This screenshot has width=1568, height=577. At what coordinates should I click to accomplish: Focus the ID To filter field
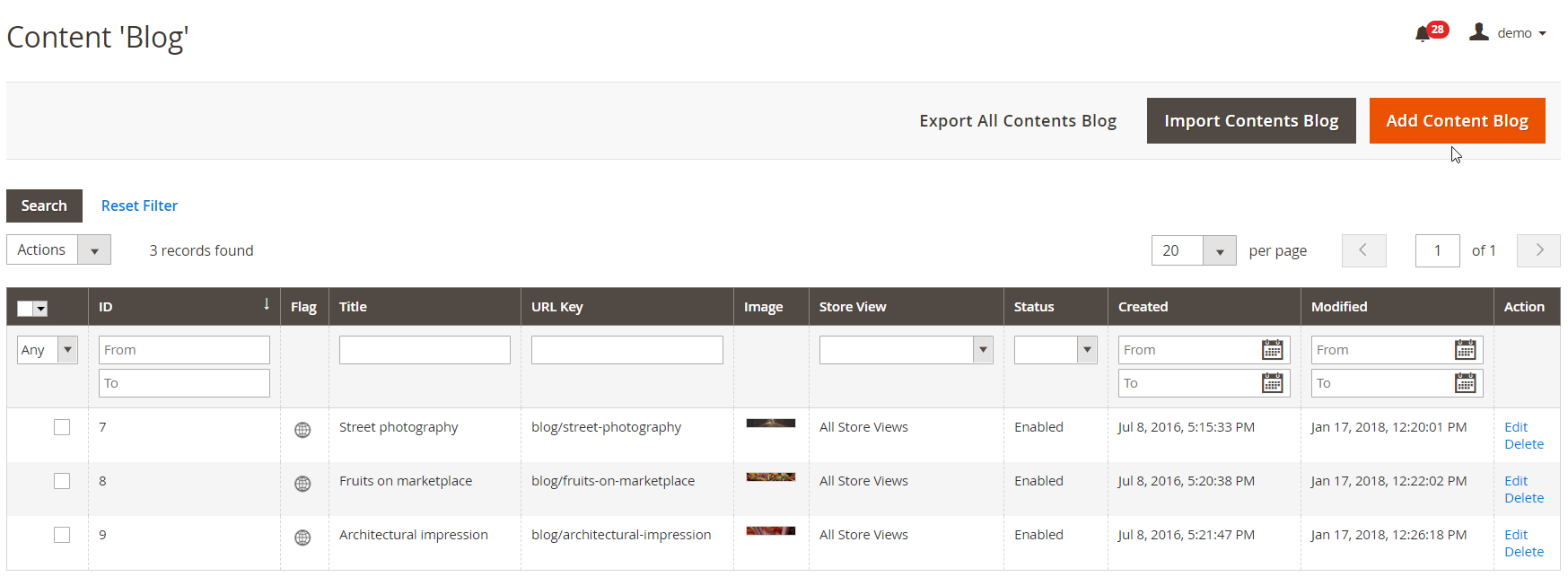pyautogui.click(x=184, y=383)
